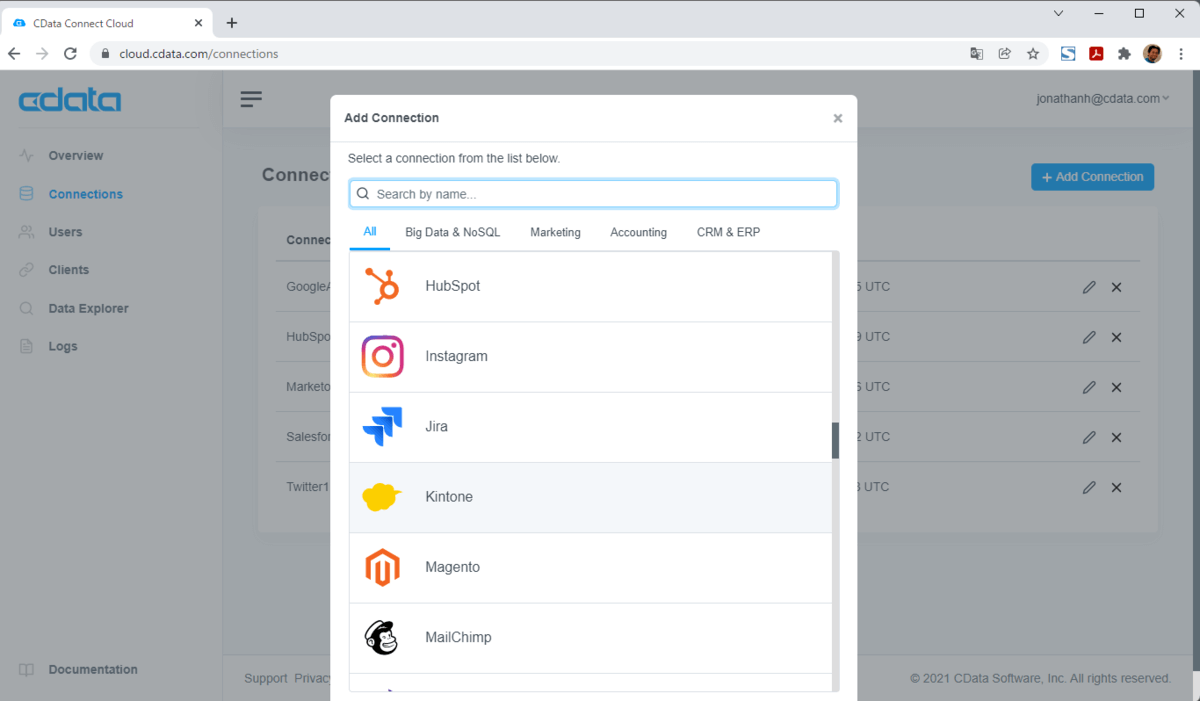1200x701 pixels.
Task: Click the Chrome profile avatar
Action: (1153, 54)
